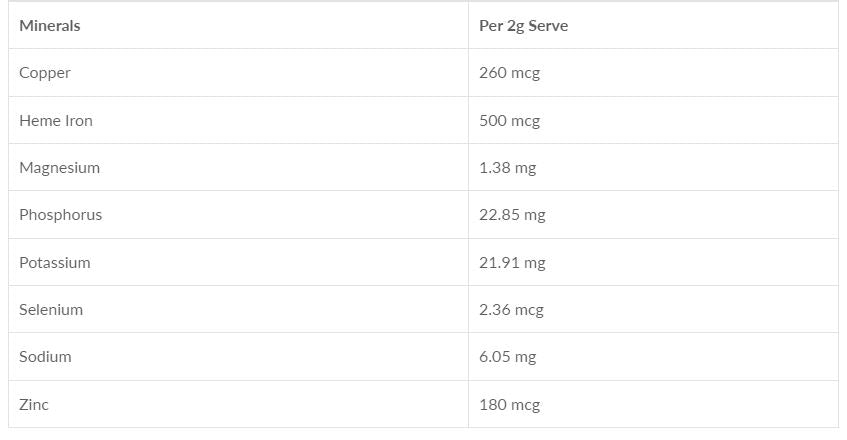Click the Minerals column header
Screen dimensions: 847x440
pos(50,26)
